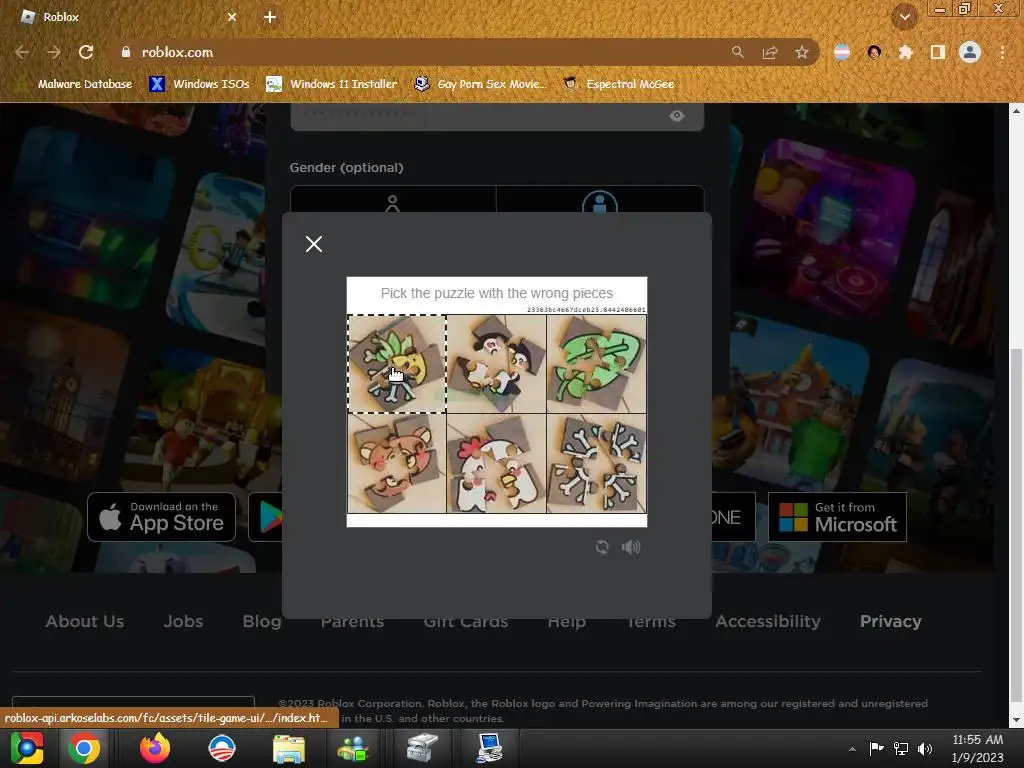Open Windows ISOs bookmark

click(199, 84)
